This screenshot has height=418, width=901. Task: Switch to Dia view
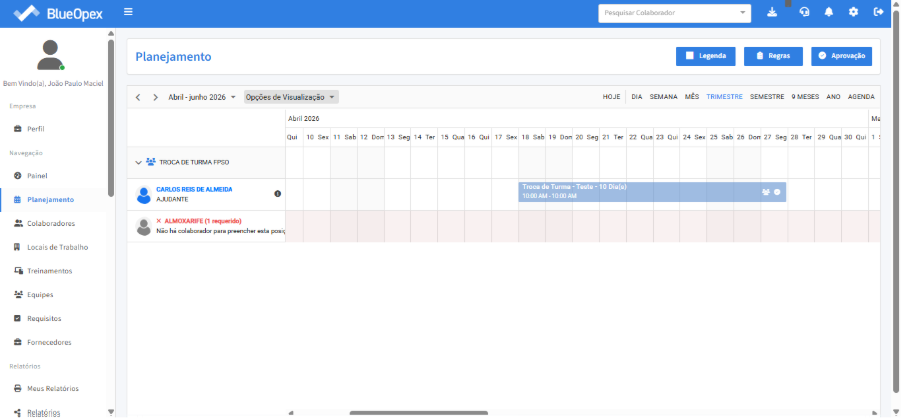click(x=637, y=97)
